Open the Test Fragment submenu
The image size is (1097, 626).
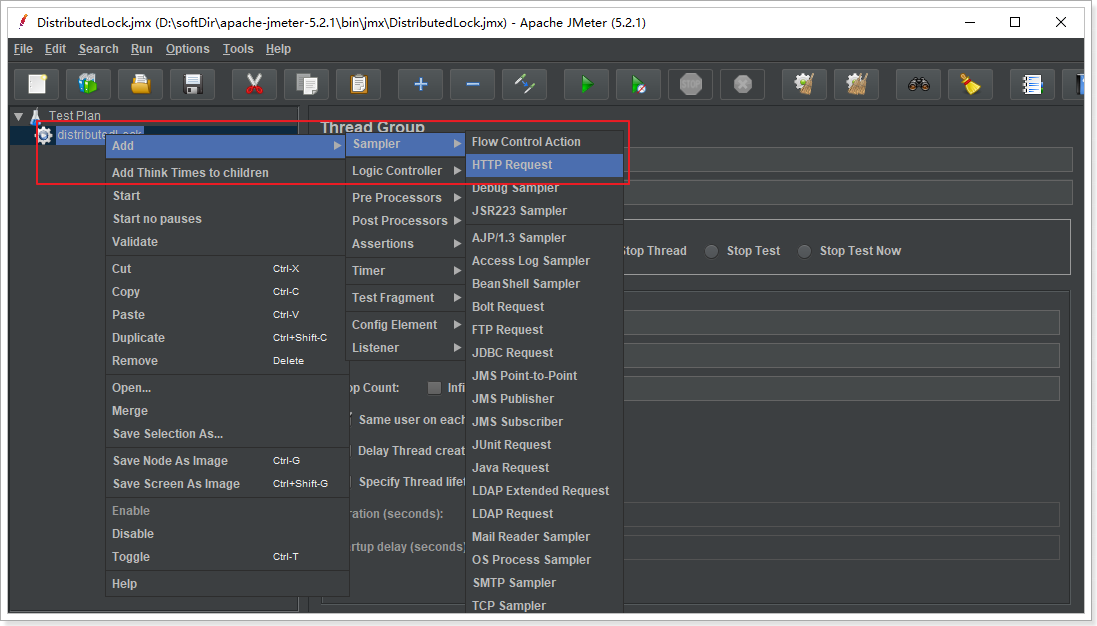pos(406,298)
